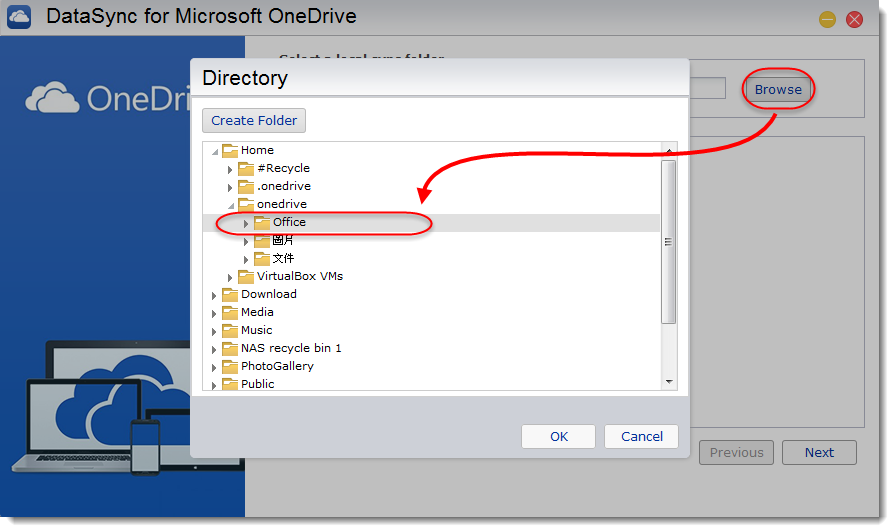894x532 pixels.
Task: Expand the VirtualBox VMs folder node
Action: pyautogui.click(x=230, y=278)
